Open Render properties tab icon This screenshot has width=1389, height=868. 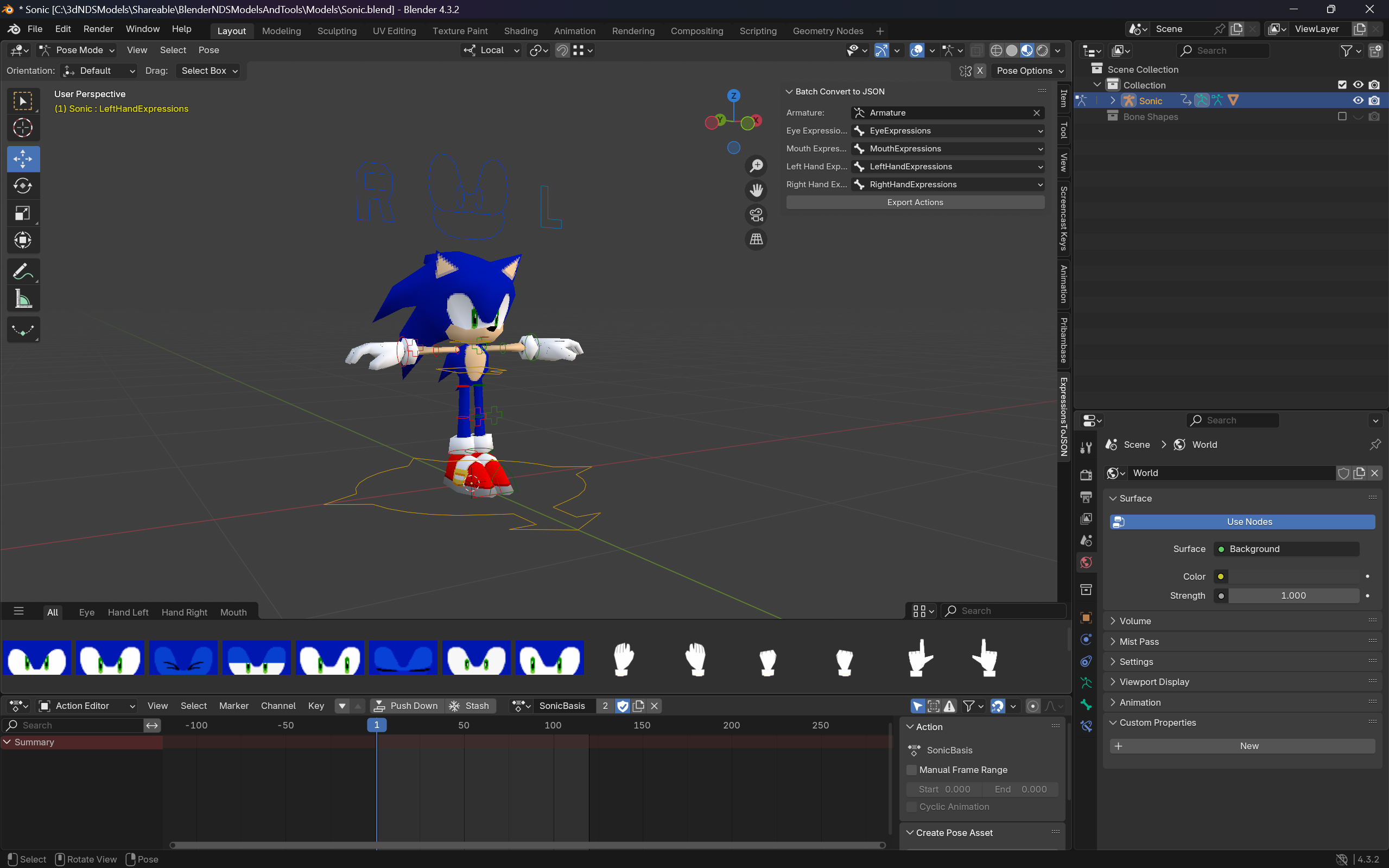coord(1086,475)
